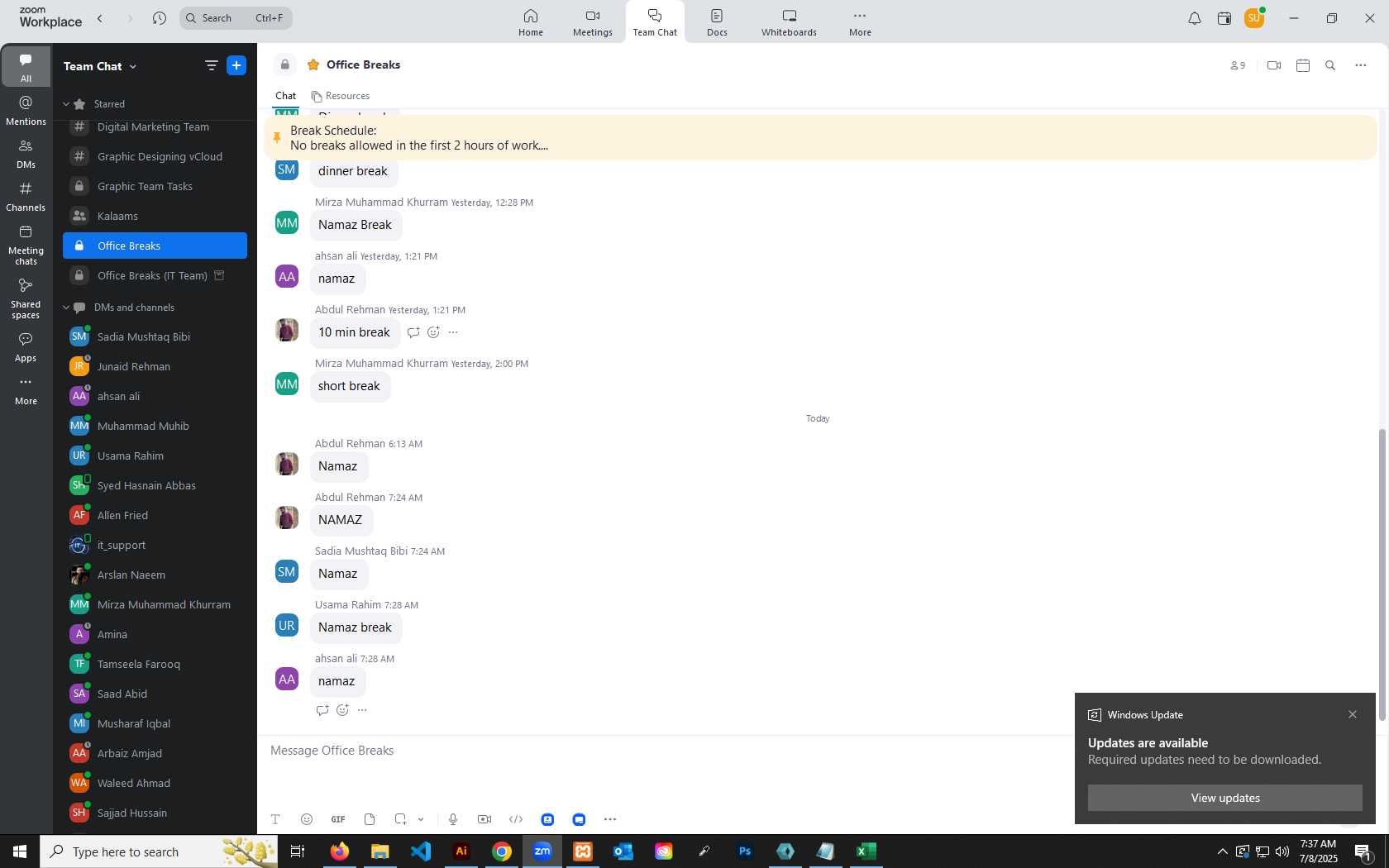This screenshot has height=868, width=1389.
Task: Attach a file using the file icon
Action: click(370, 819)
